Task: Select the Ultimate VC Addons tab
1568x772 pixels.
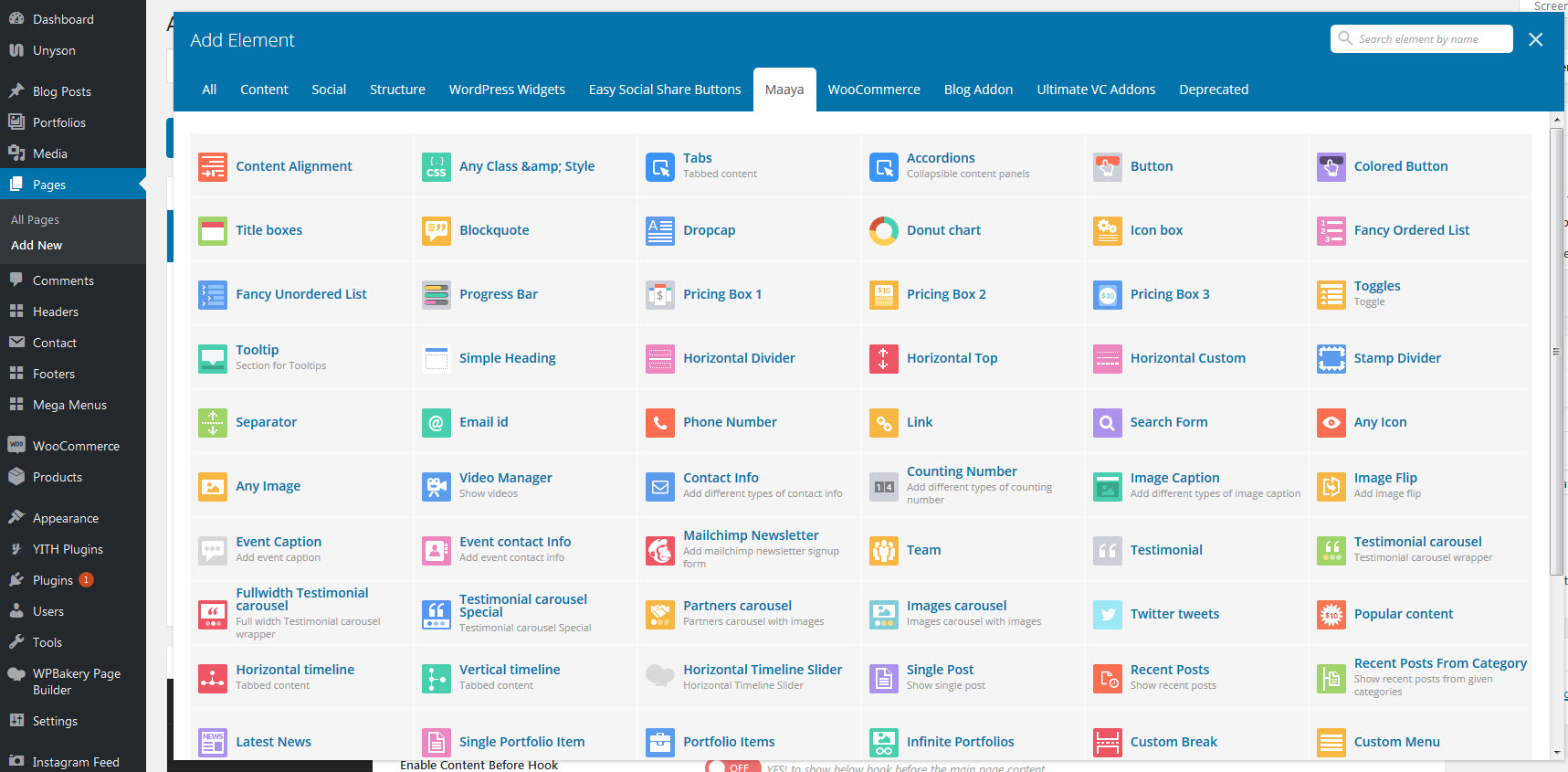Action: [x=1096, y=90]
